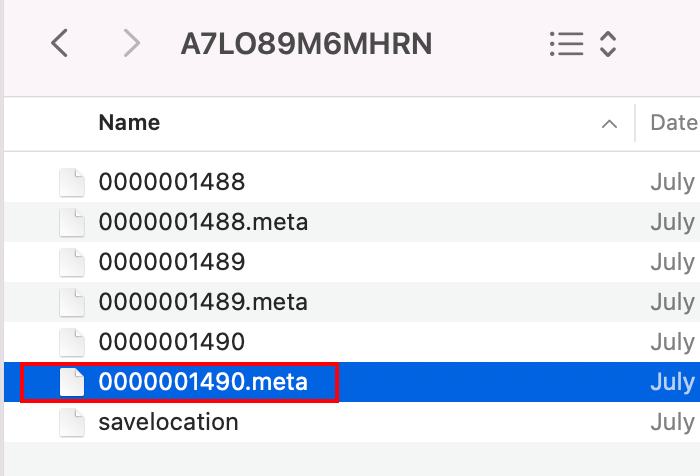700x476 pixels.
Task: Click the 0000001488.meta file icon
Action: click(x=71, y=222)
